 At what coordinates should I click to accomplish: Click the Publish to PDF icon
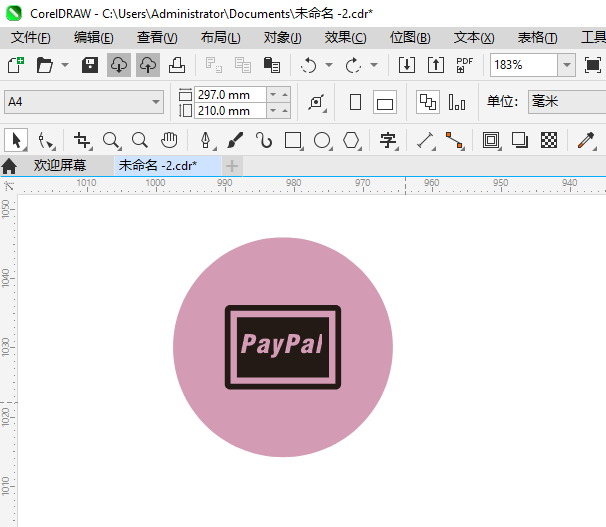tap(465, 65)
